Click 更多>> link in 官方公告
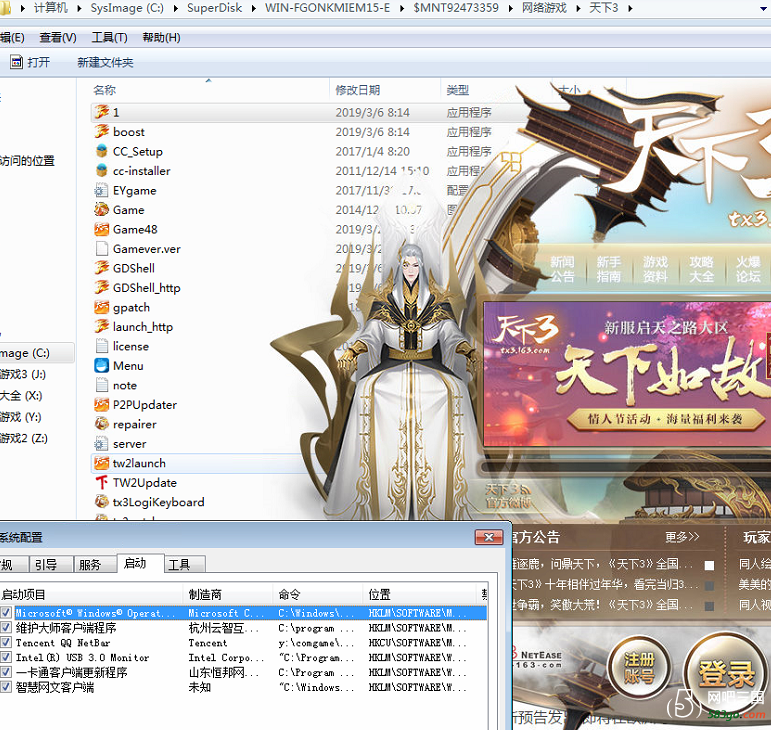Viewport: 771px width, 730px height. point(682,537)
